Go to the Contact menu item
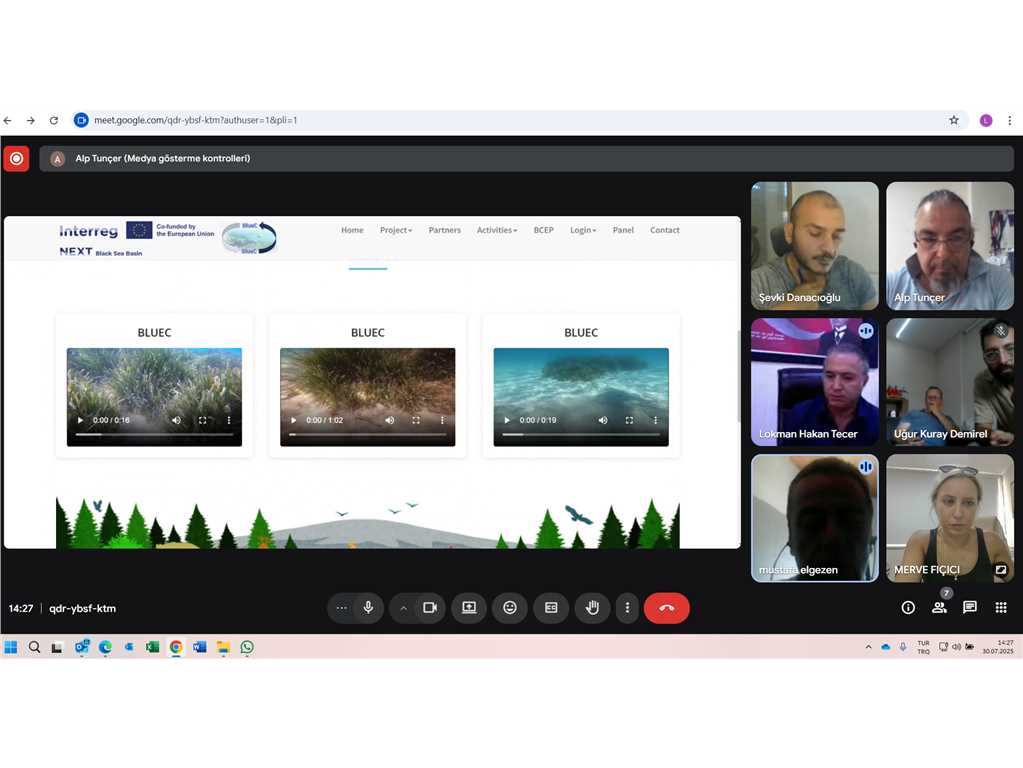 (x=664, y=230)
